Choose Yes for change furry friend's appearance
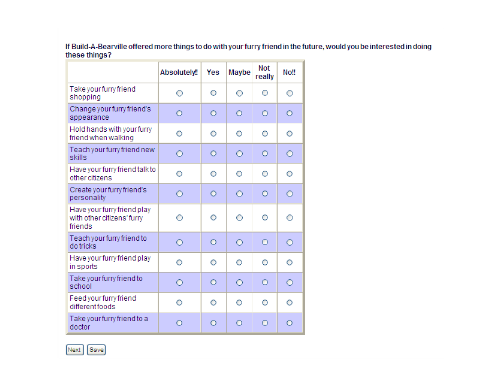500x386 pixels. point(213,113)
